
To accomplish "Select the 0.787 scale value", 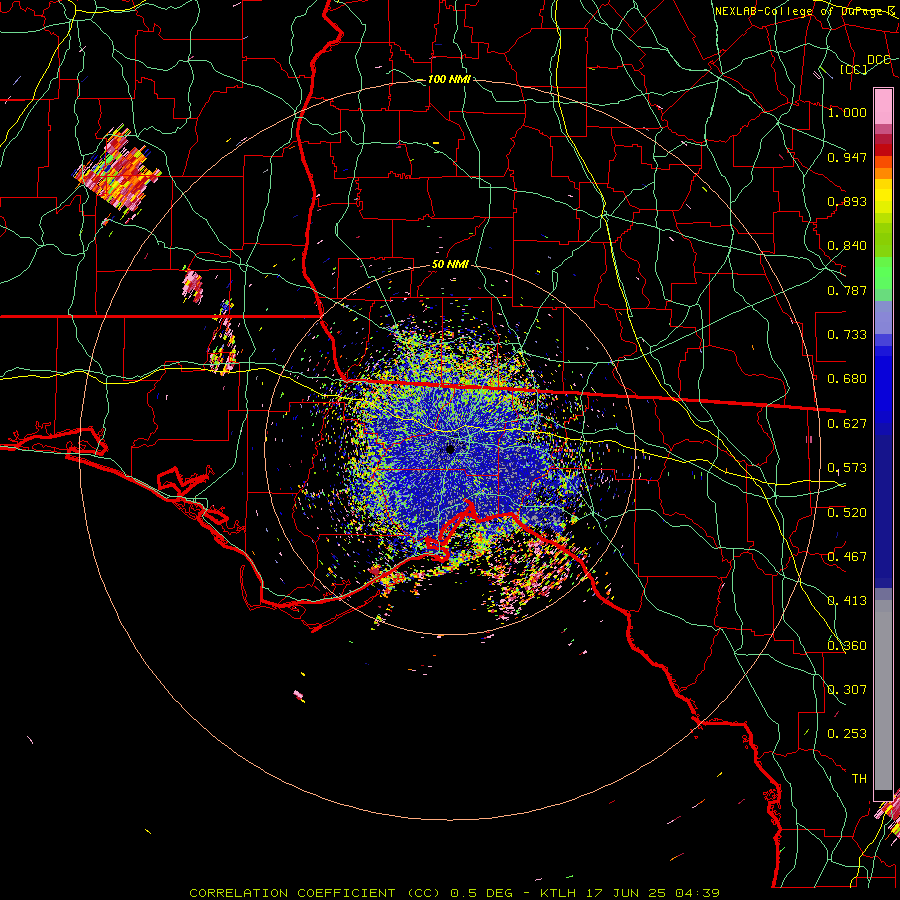I will (x=847, y=290).
